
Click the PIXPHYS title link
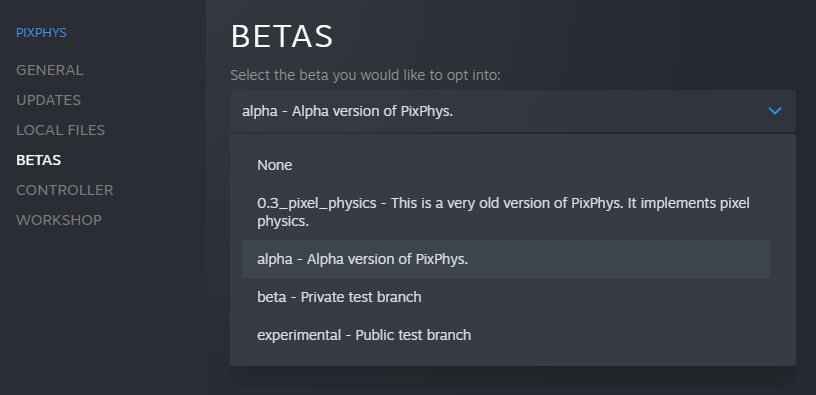41,33
